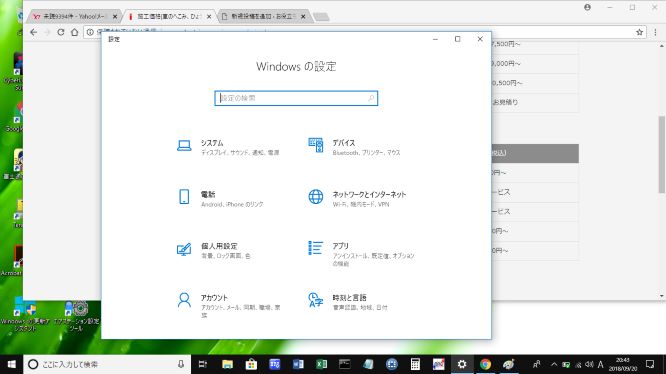Open the Action Center notification icon
This screenshot has width=666, height=374.
click(650, 364)
